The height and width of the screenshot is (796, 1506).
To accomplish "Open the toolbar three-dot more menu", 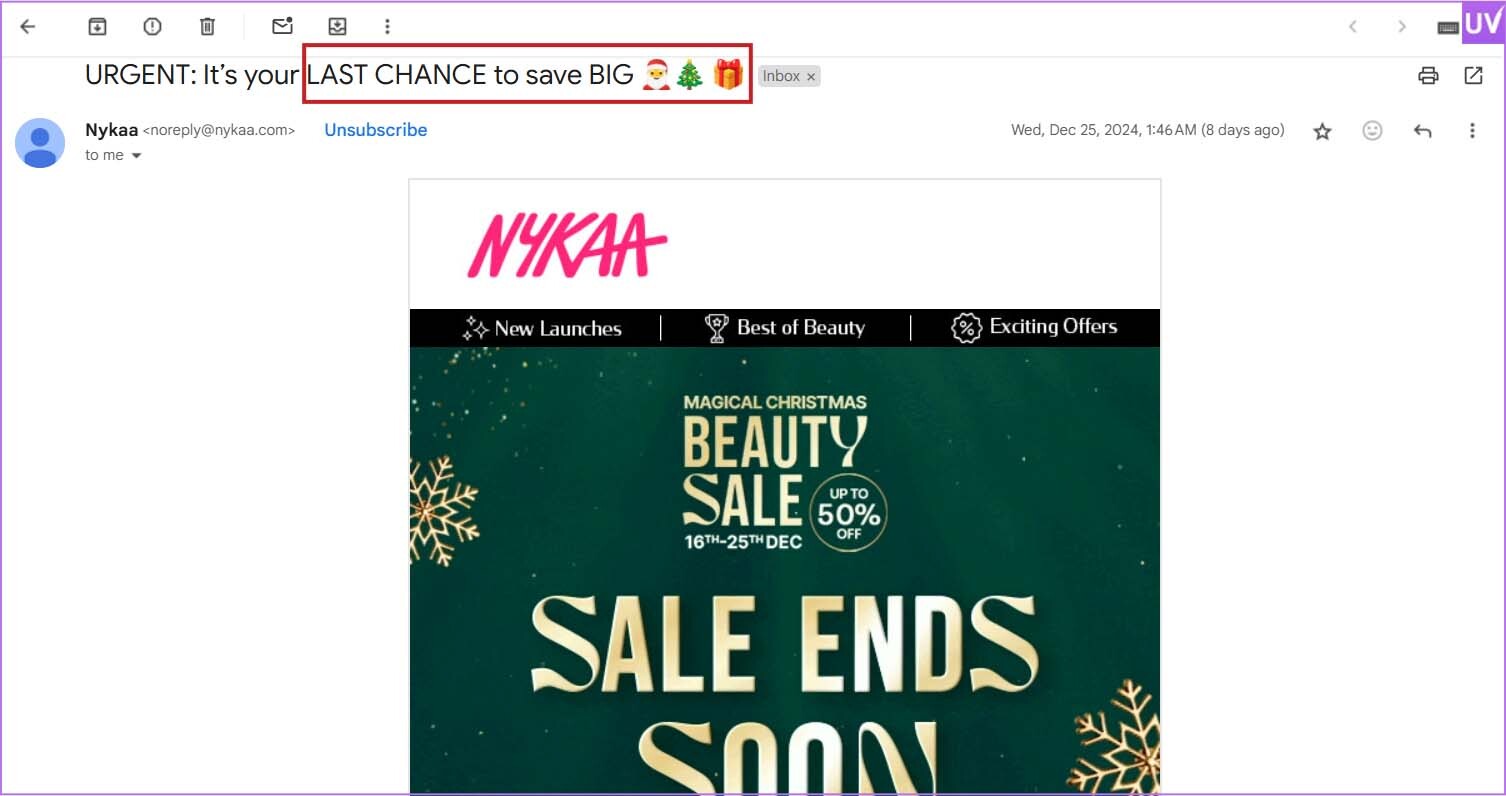I will click(388, 27).
